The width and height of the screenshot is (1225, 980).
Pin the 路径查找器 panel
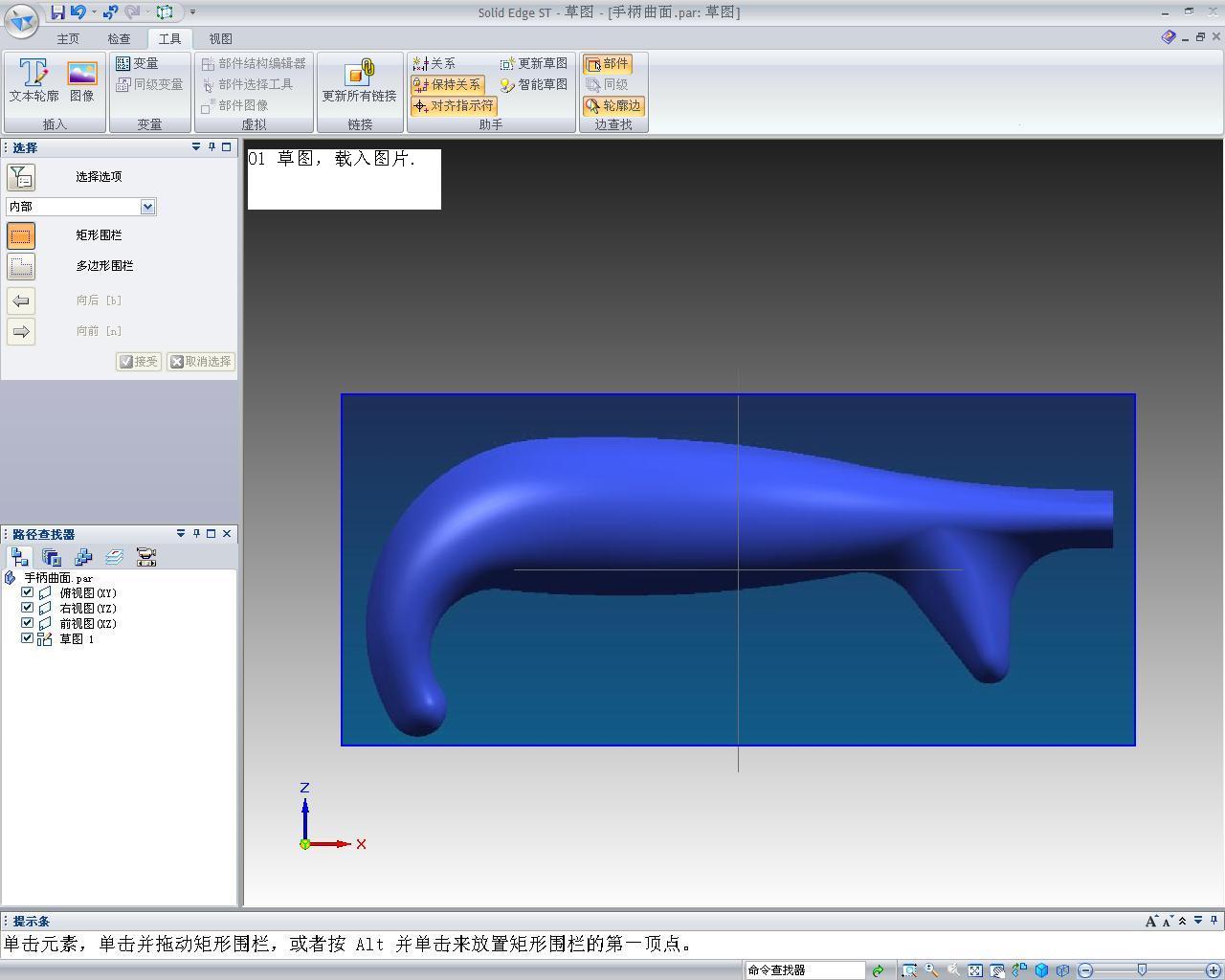point(196,534)
